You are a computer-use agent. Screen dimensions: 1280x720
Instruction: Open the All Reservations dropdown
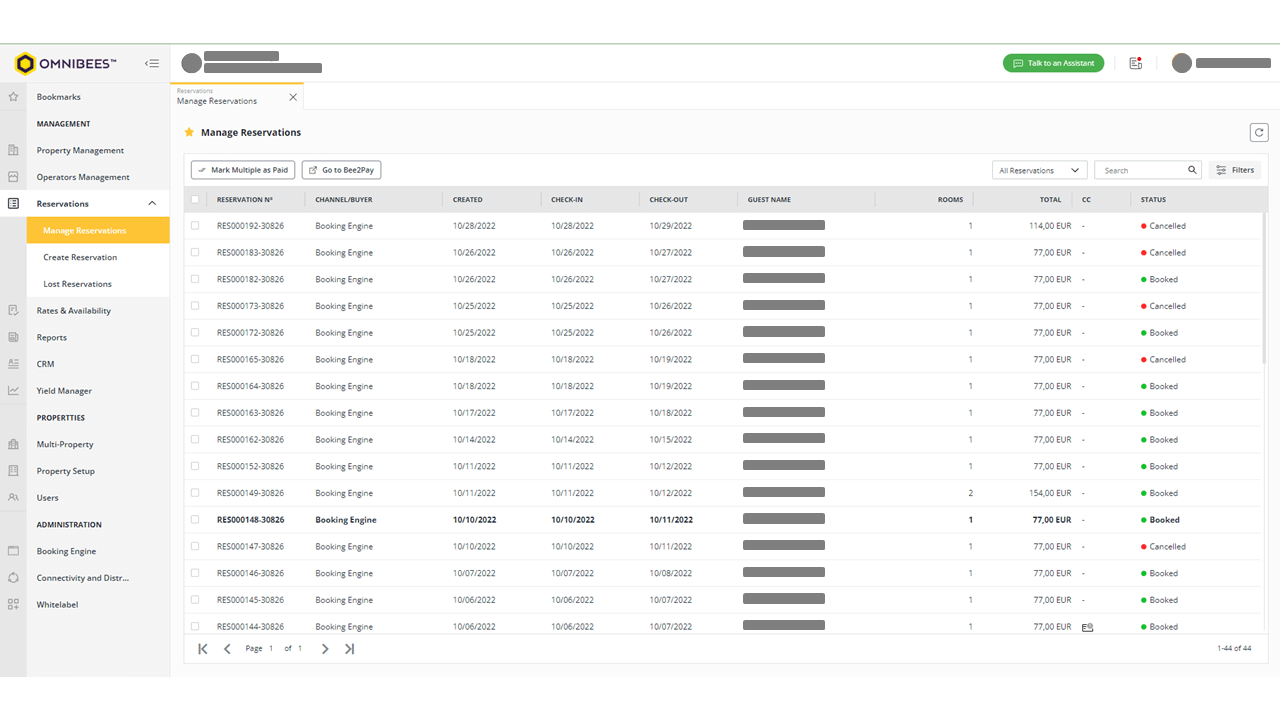[1040, 170]
